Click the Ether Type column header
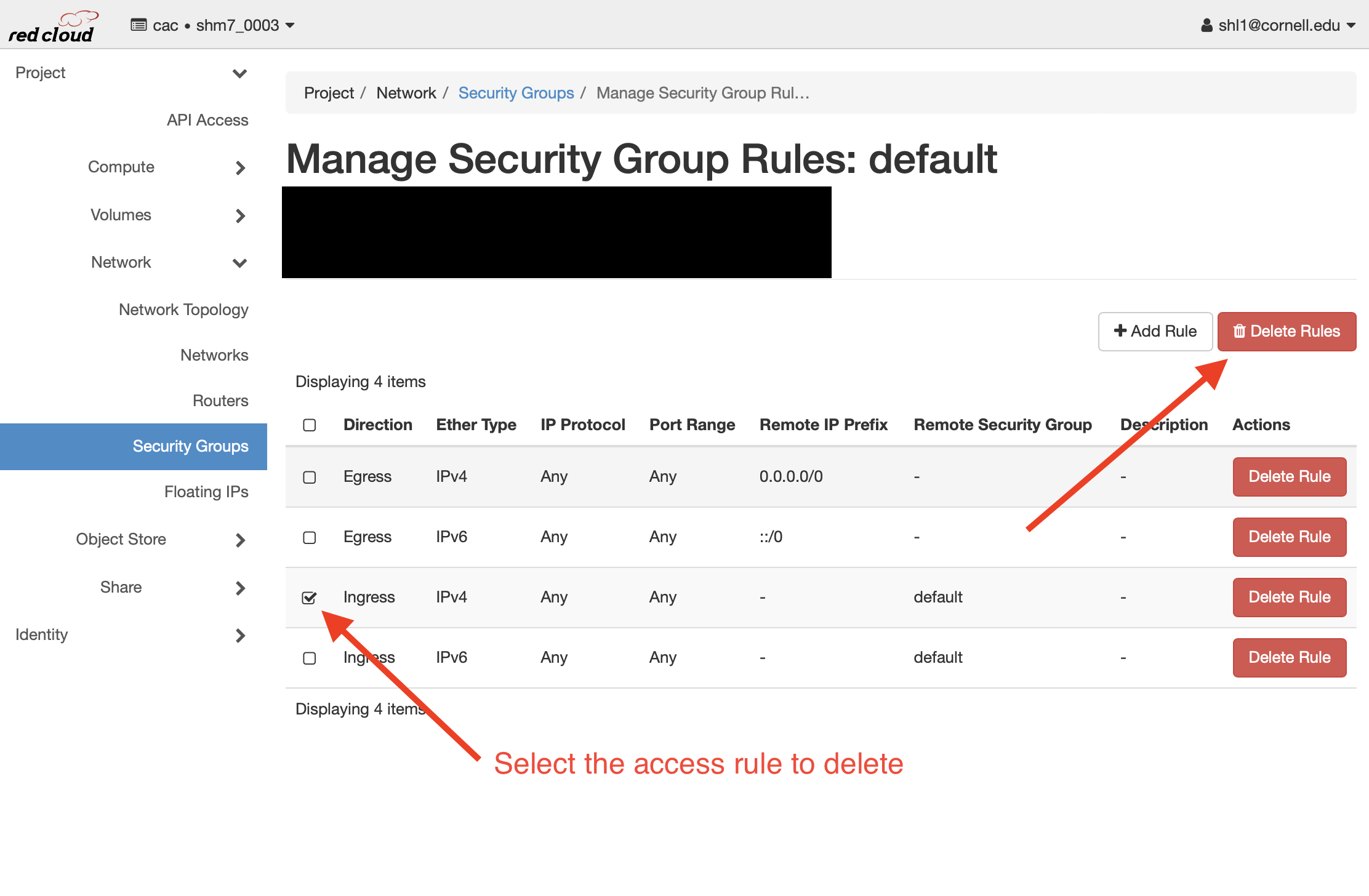Image resolution: width=1369 pixels, height=896 pixels. [476, 425]
